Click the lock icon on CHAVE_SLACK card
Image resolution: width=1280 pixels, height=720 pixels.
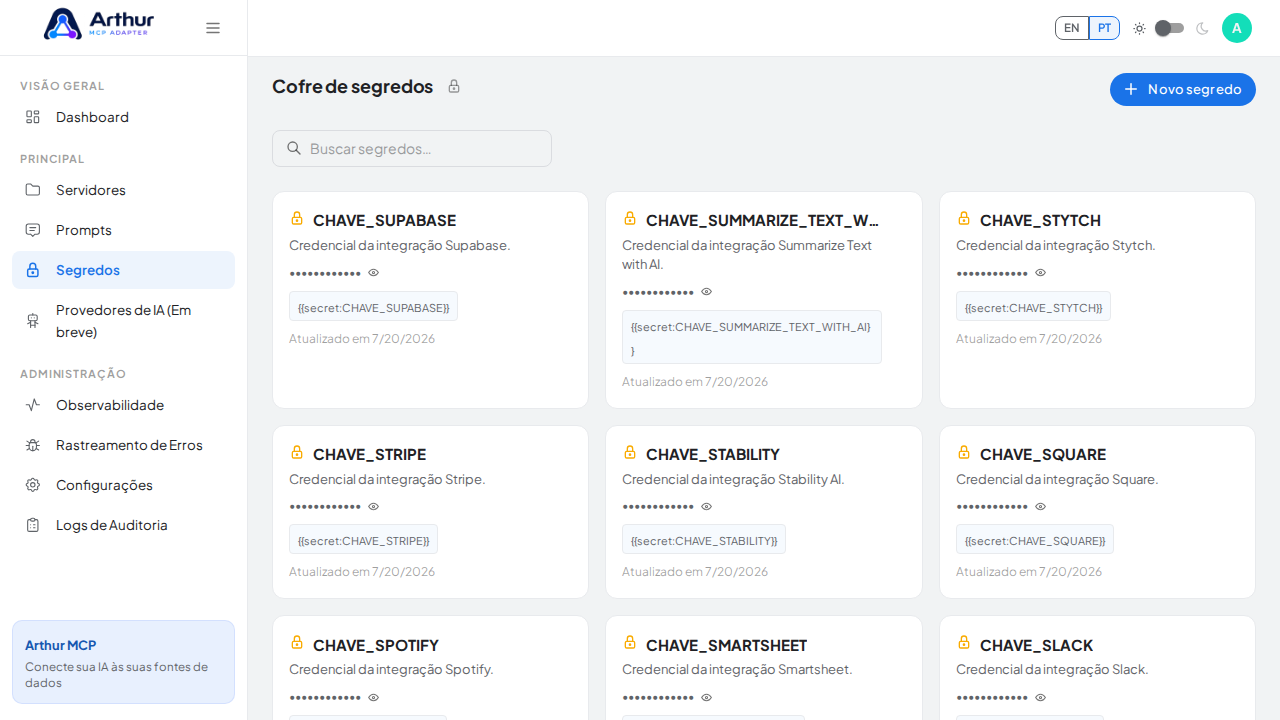click(964, 642)
